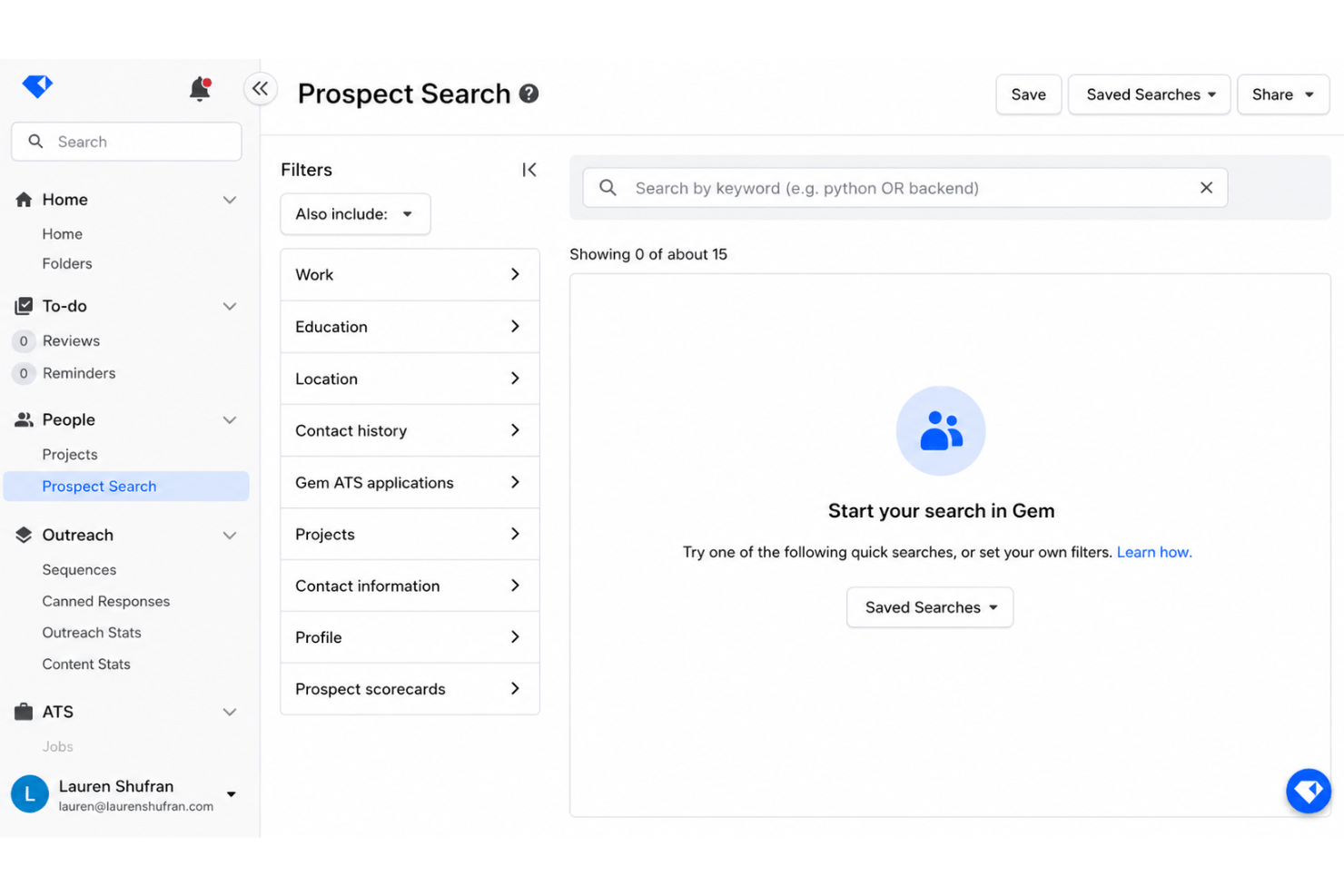Open Content Stats in sidebar
1344x896 pixels.
[86, 665]
